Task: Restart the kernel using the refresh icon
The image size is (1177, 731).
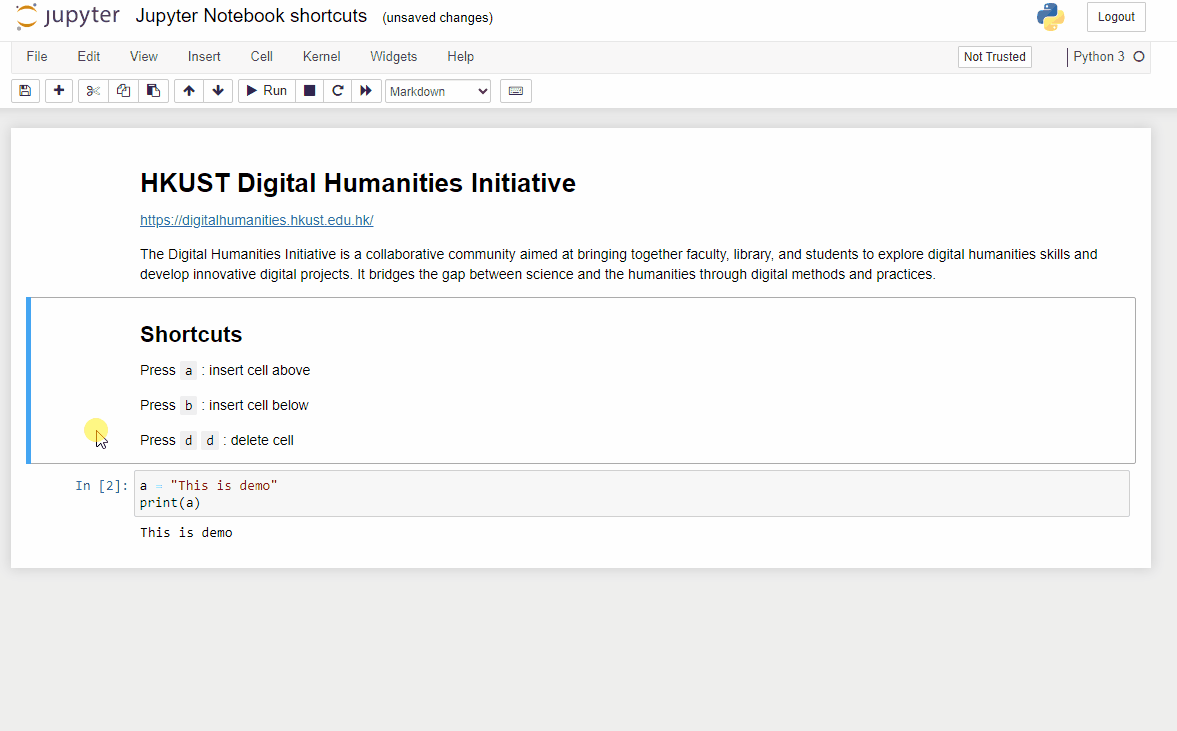Action: click(x=337, y=91)
